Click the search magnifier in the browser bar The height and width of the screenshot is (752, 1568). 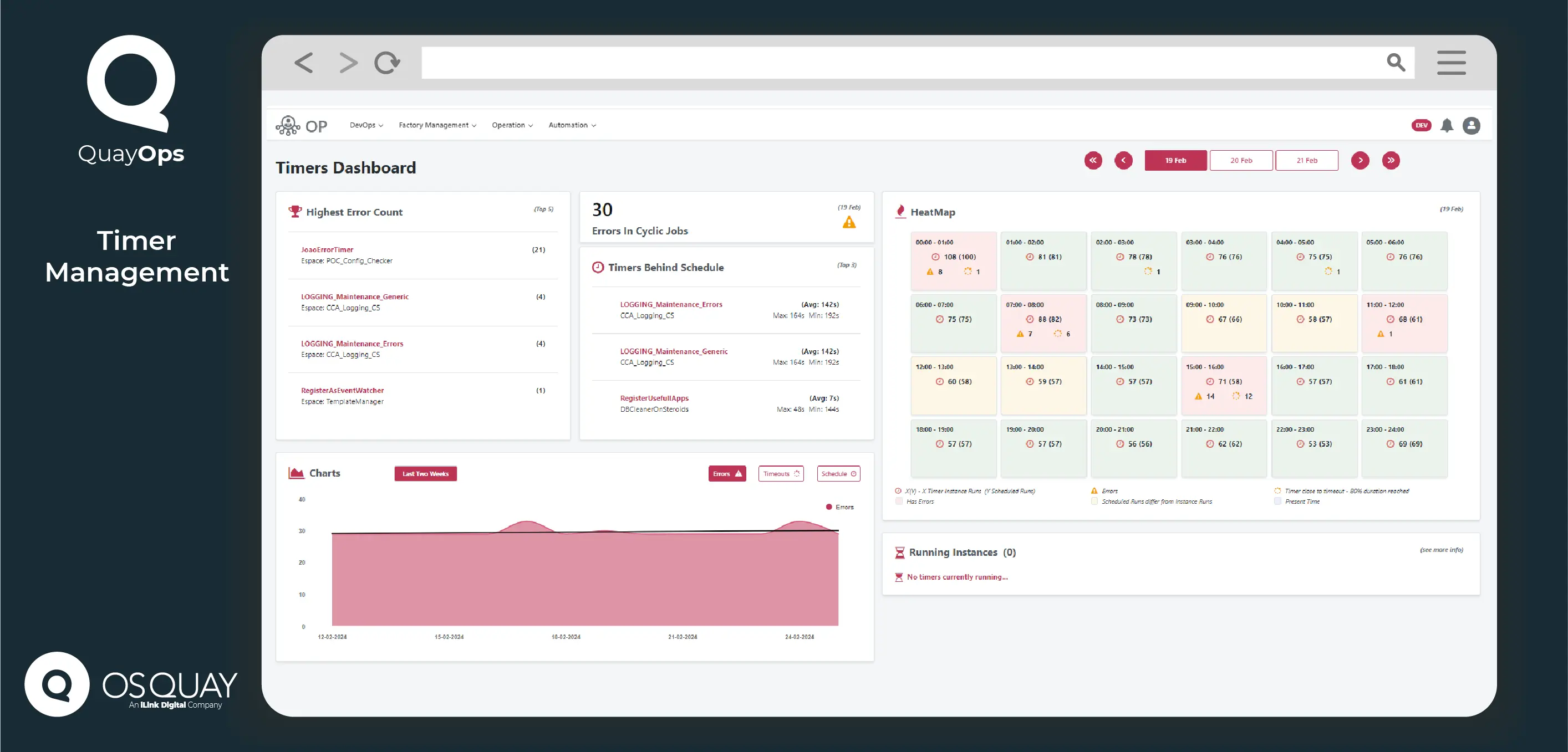1396,62
